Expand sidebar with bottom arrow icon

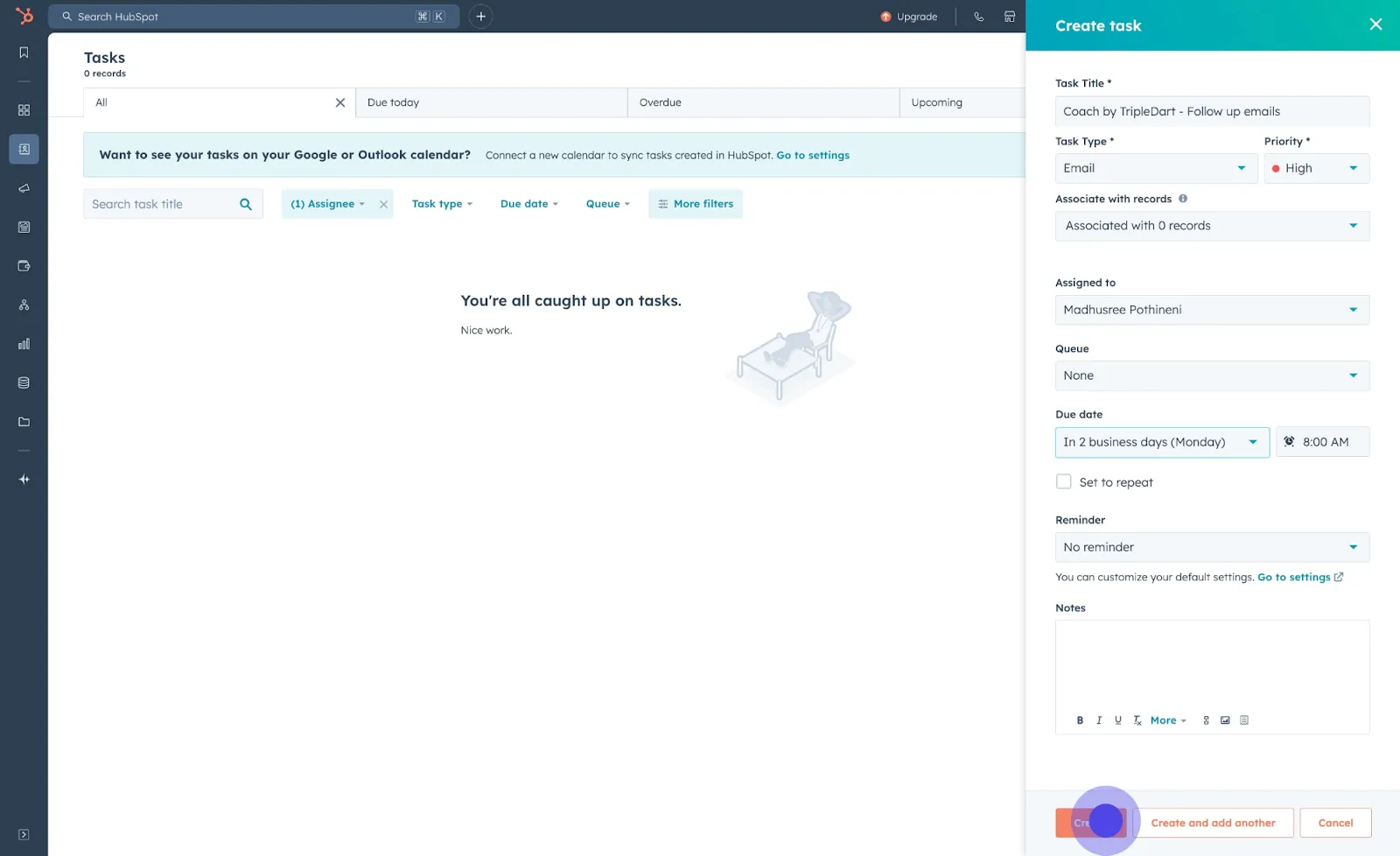click(x=24, y=834)
